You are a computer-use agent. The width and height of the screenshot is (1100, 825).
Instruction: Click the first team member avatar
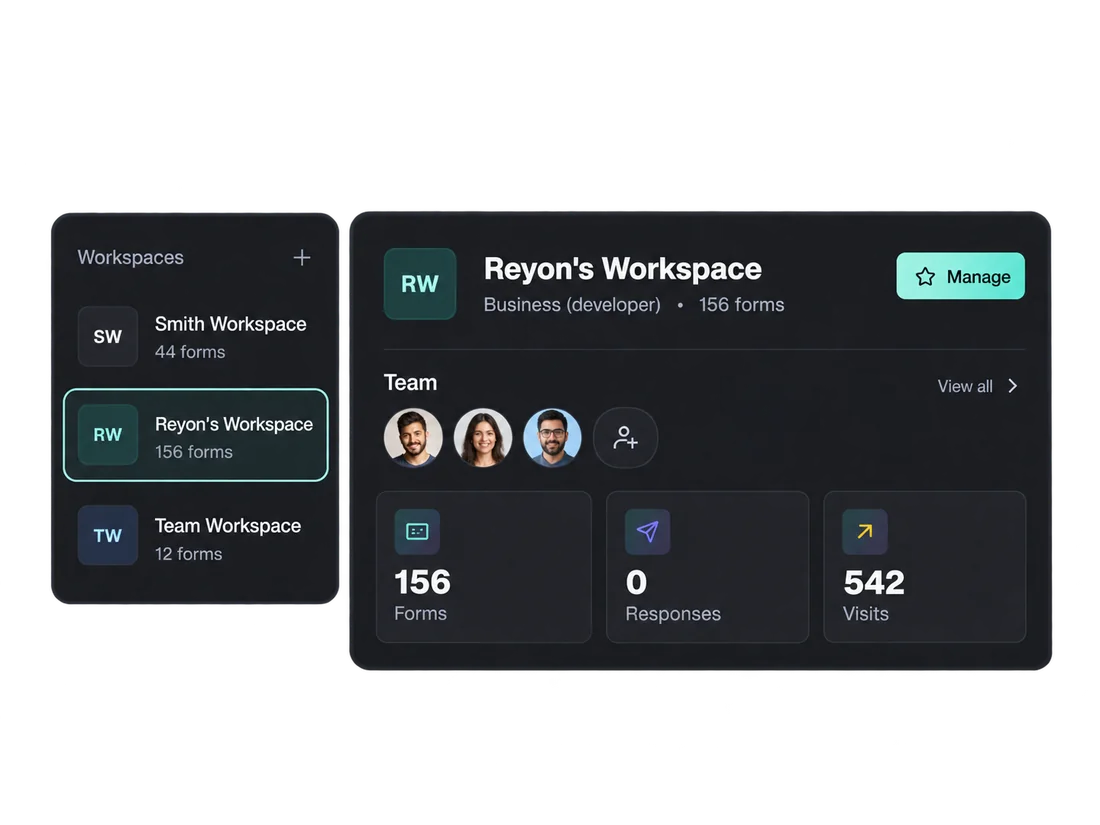413,438
